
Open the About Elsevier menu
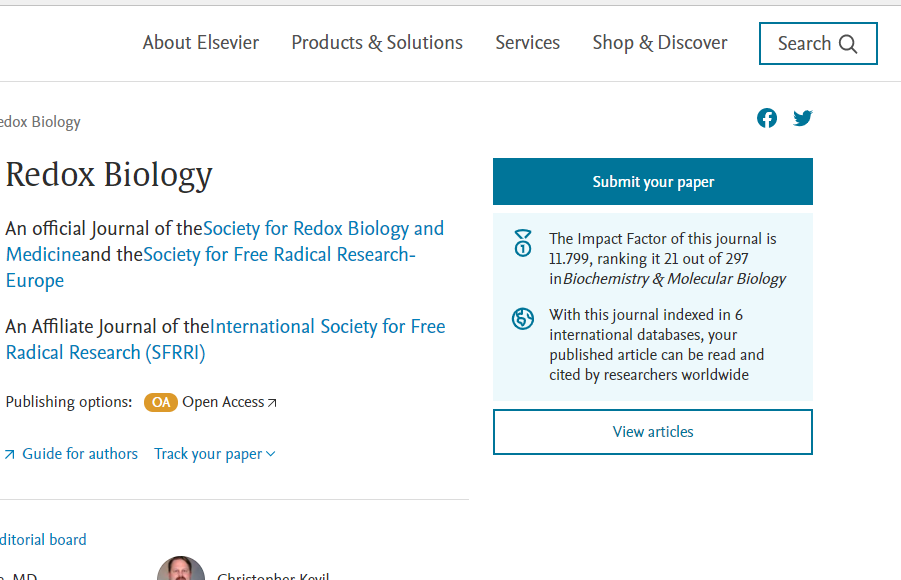pyautogui.click(x=200, y=43)
